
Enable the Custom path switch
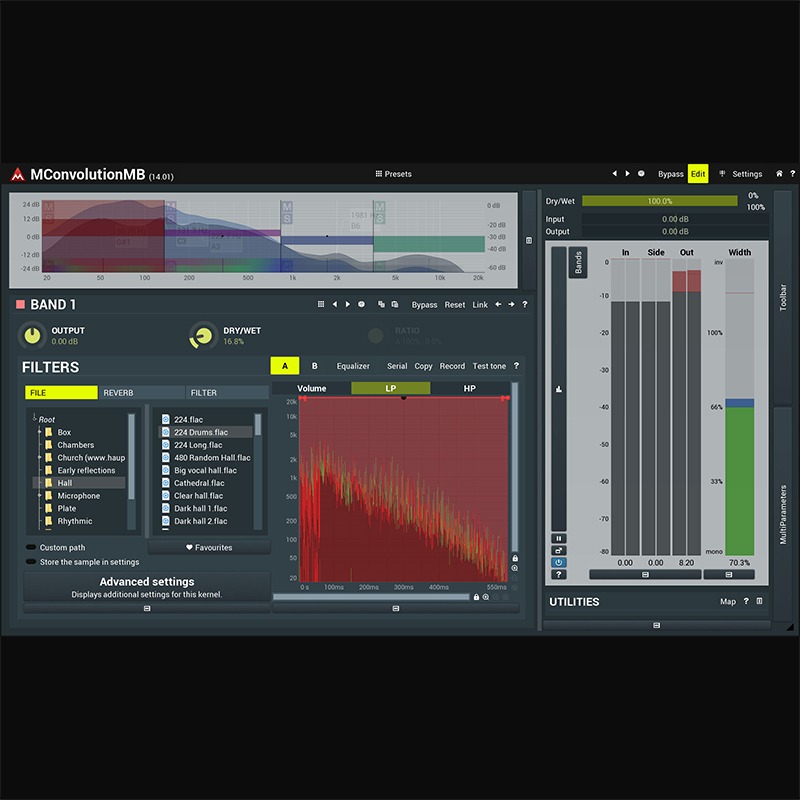(x=31, y=547)
